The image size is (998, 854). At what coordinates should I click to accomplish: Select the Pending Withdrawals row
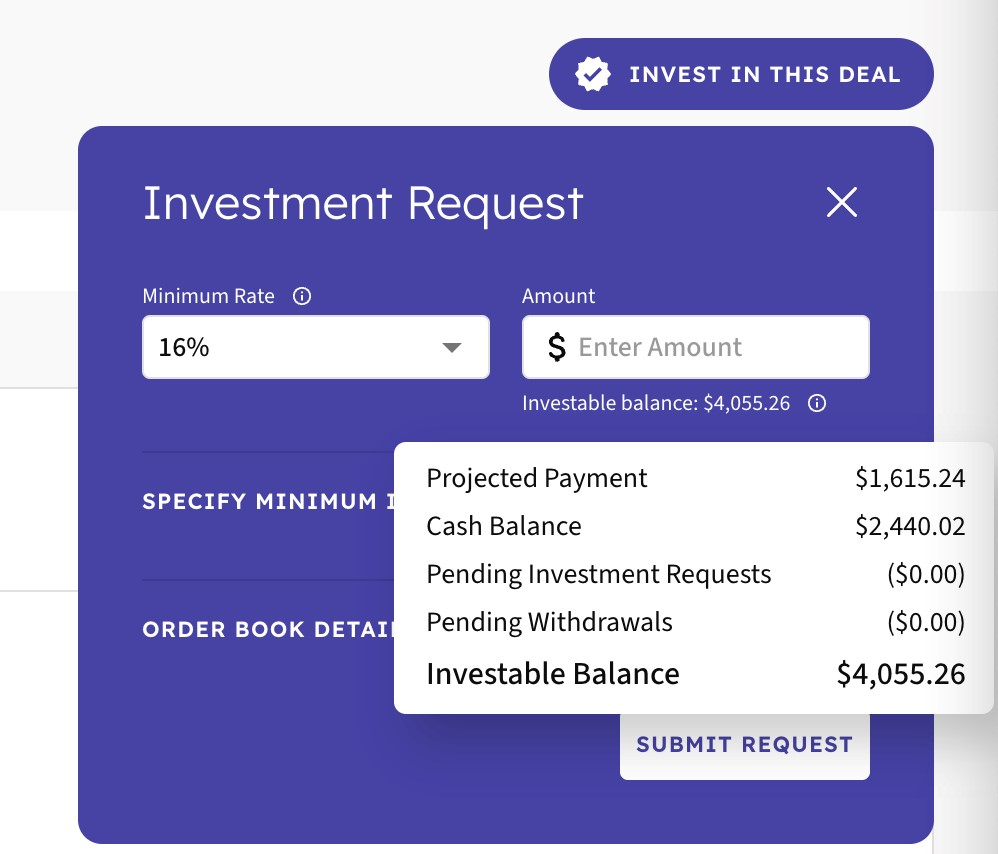[x=696, y=622]
